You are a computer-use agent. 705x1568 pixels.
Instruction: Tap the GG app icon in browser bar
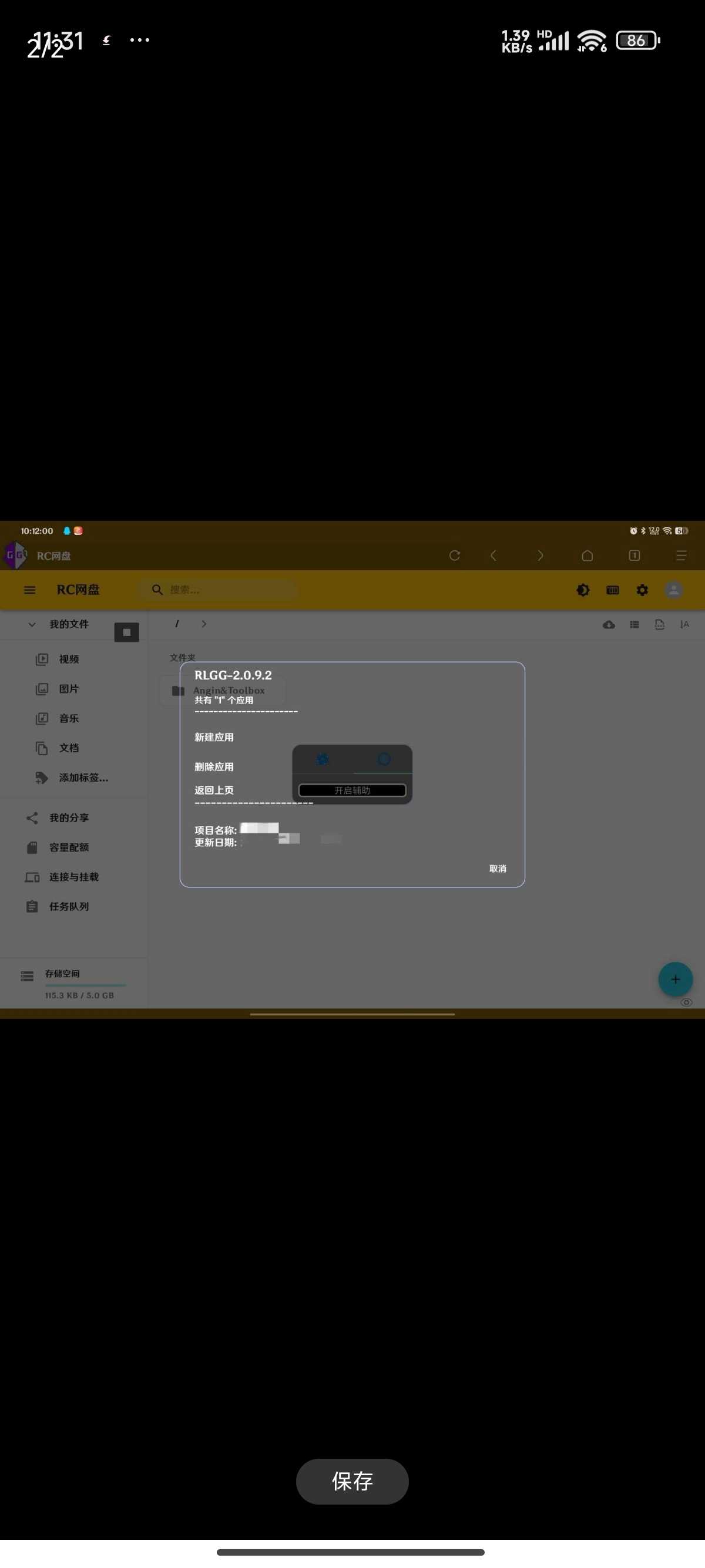pyautogui.click(x=16, y=555)
